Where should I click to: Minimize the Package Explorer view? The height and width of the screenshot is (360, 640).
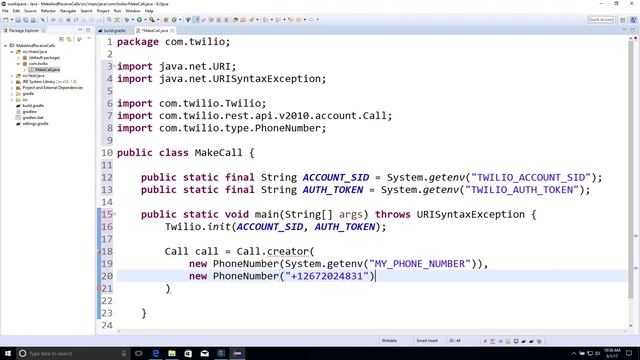click(x=80, y=30)
